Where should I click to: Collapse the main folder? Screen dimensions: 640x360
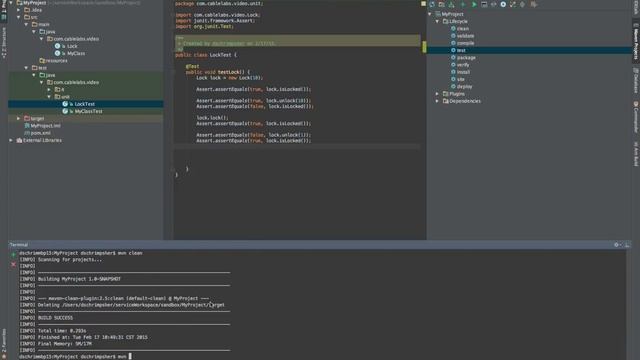click(27, 24)
